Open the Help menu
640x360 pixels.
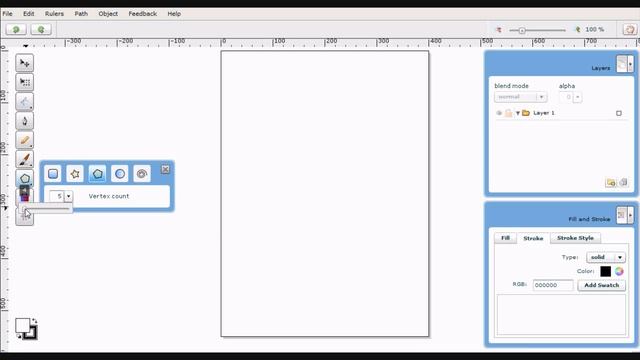174,13
